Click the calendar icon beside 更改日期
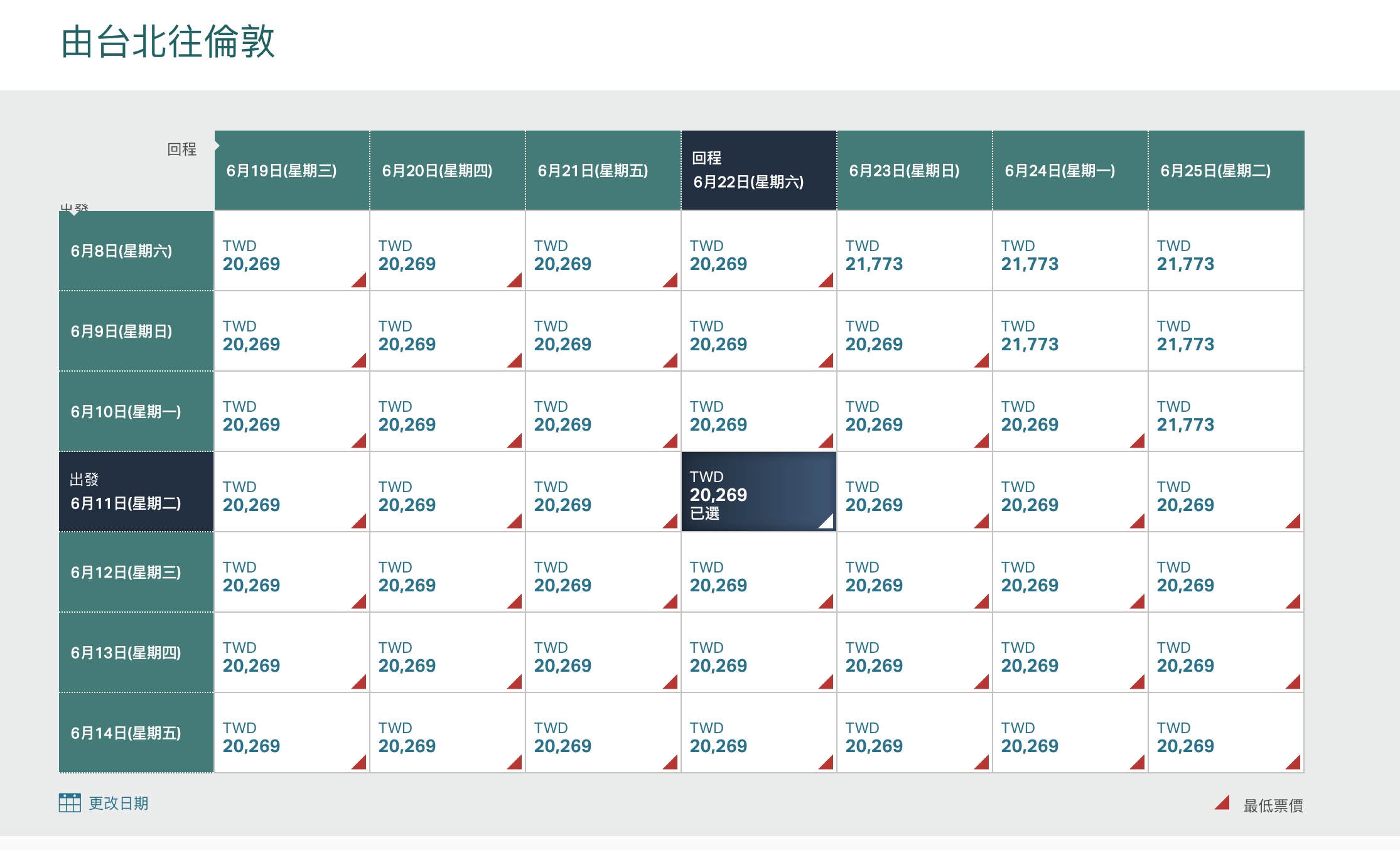 point(70,802)
